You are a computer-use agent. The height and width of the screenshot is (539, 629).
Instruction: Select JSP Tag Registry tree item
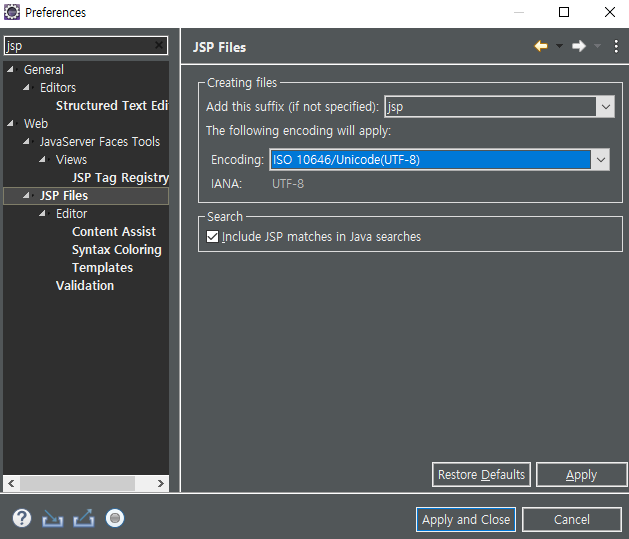point(120,177)
